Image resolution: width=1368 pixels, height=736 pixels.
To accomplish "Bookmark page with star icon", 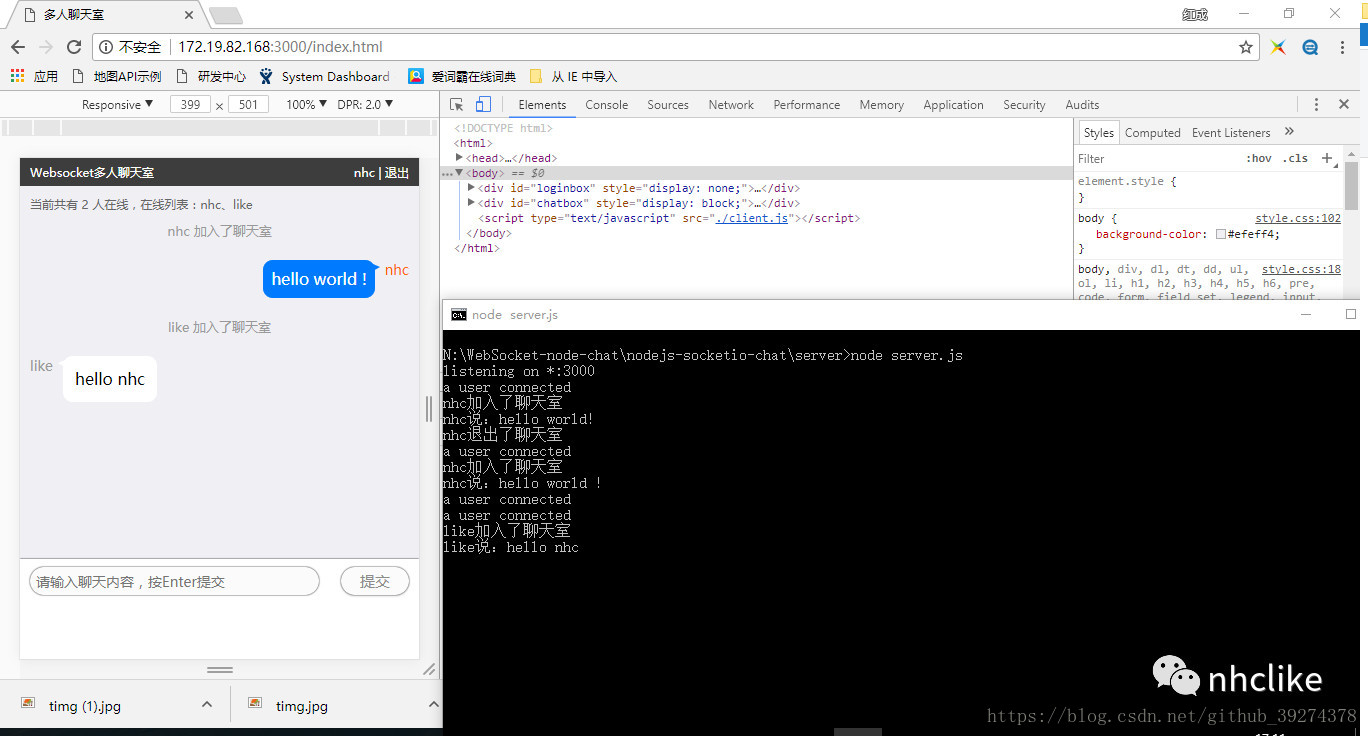I will click(x=1246, y=47).
